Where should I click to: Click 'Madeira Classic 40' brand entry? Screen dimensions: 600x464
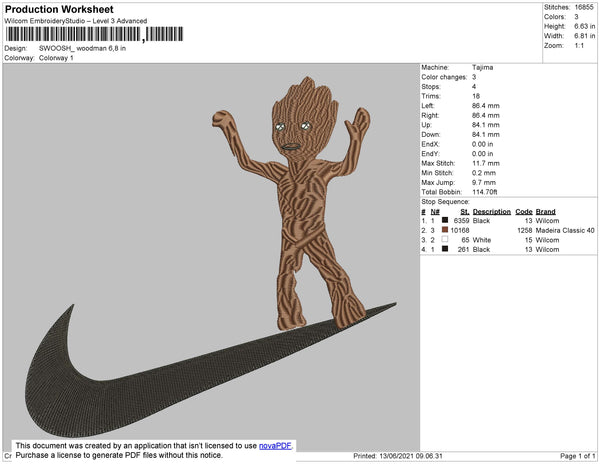pyautogui.click(x=565, y=230)
